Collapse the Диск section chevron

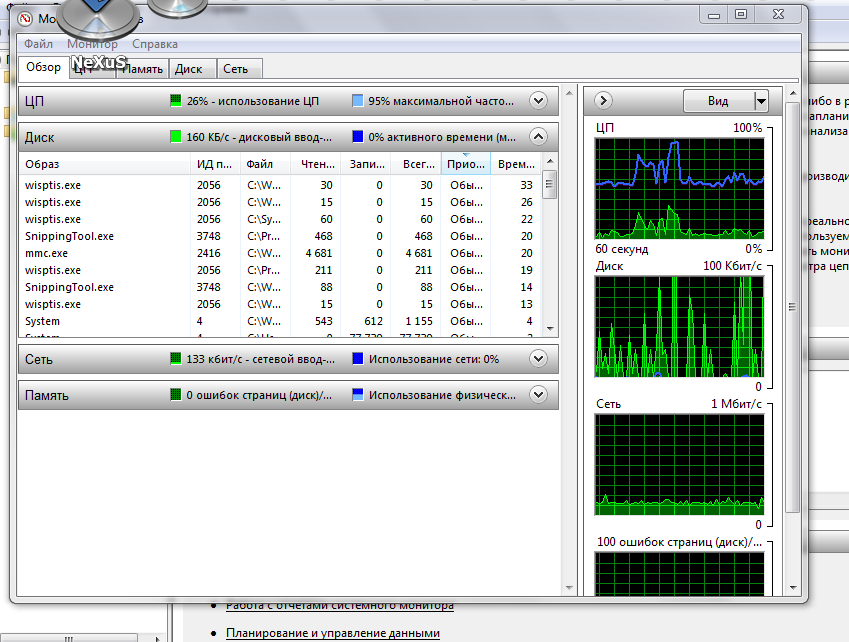pos(538,137)
